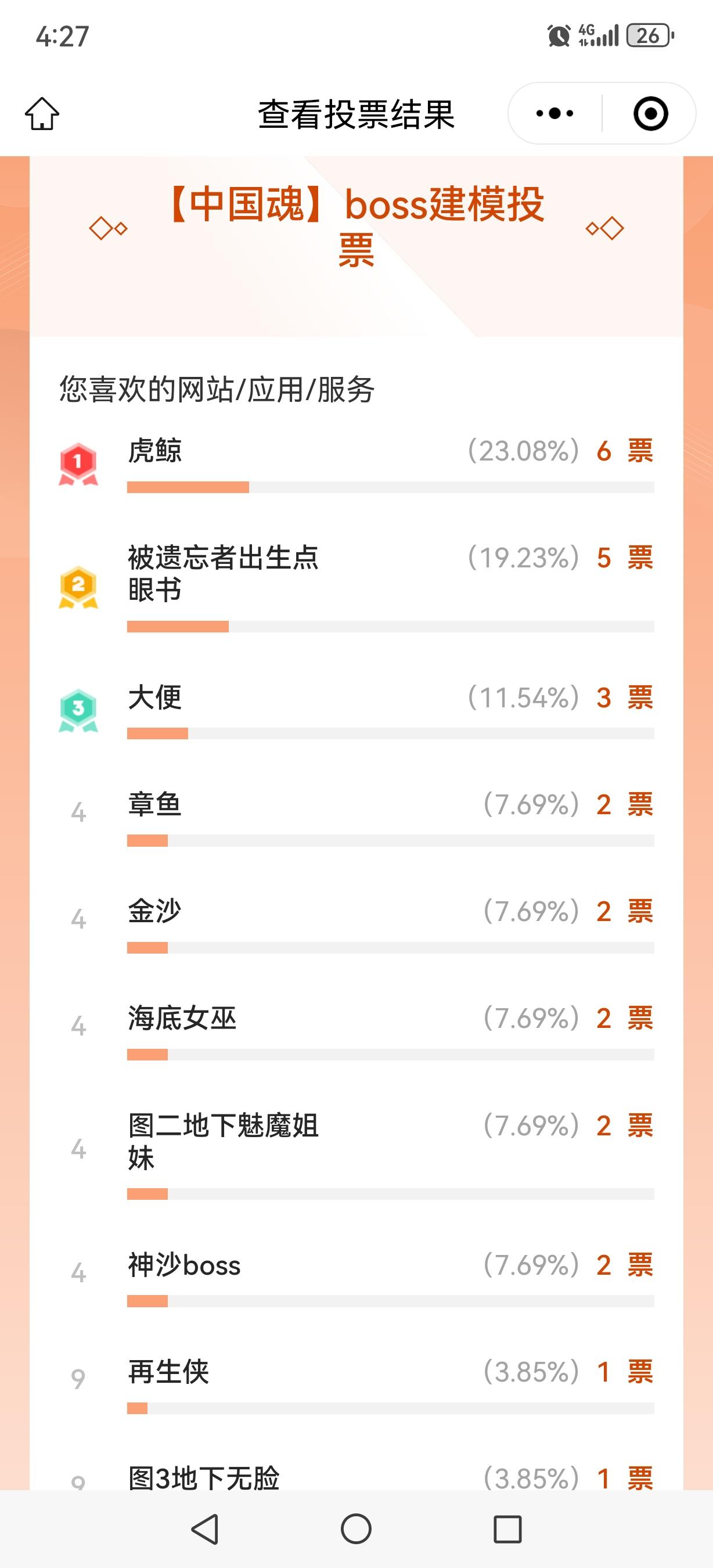
Task: Select the 虎鲸 poll option
Action: pos(154,451)
